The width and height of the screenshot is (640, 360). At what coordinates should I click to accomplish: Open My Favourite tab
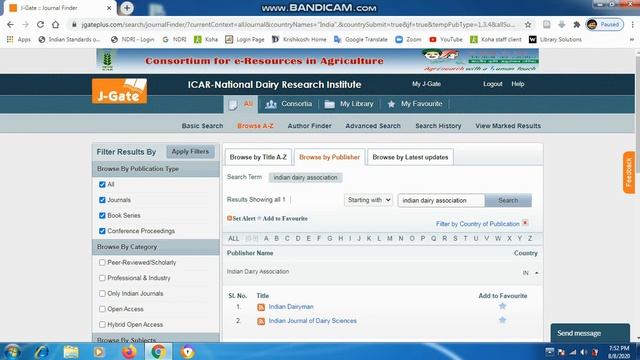(415, 104)
